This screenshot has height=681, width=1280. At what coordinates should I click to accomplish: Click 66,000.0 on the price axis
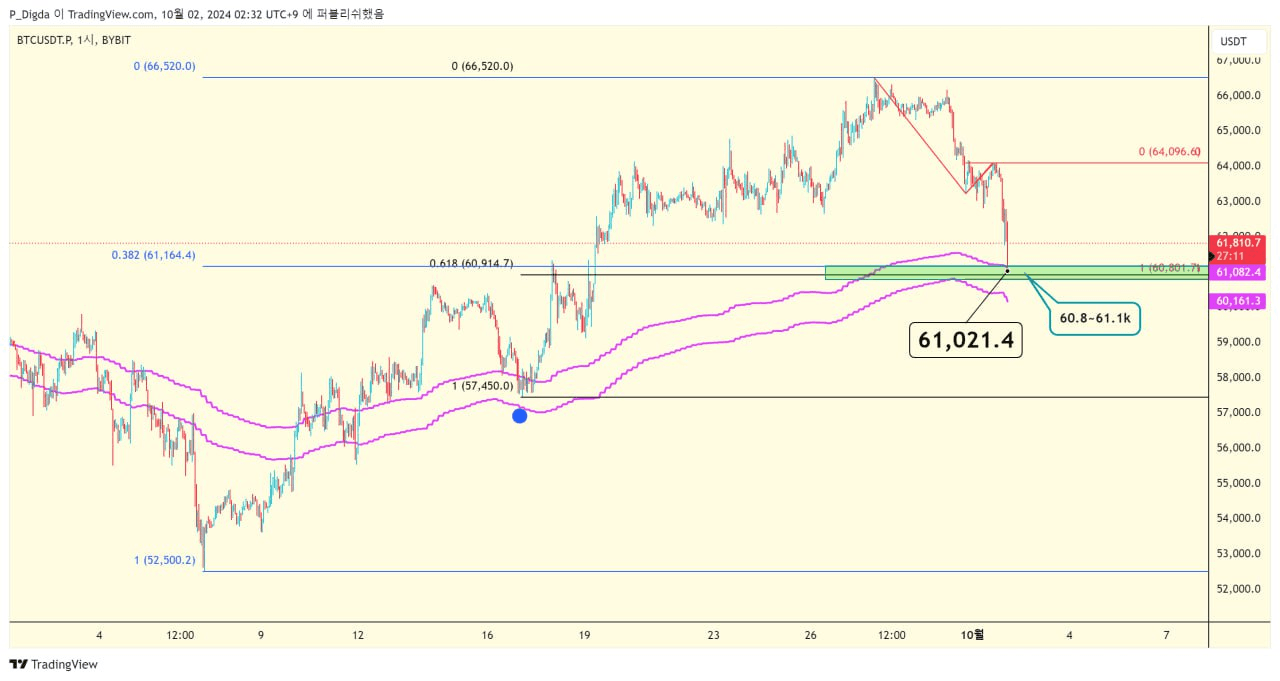(1238, 96)
